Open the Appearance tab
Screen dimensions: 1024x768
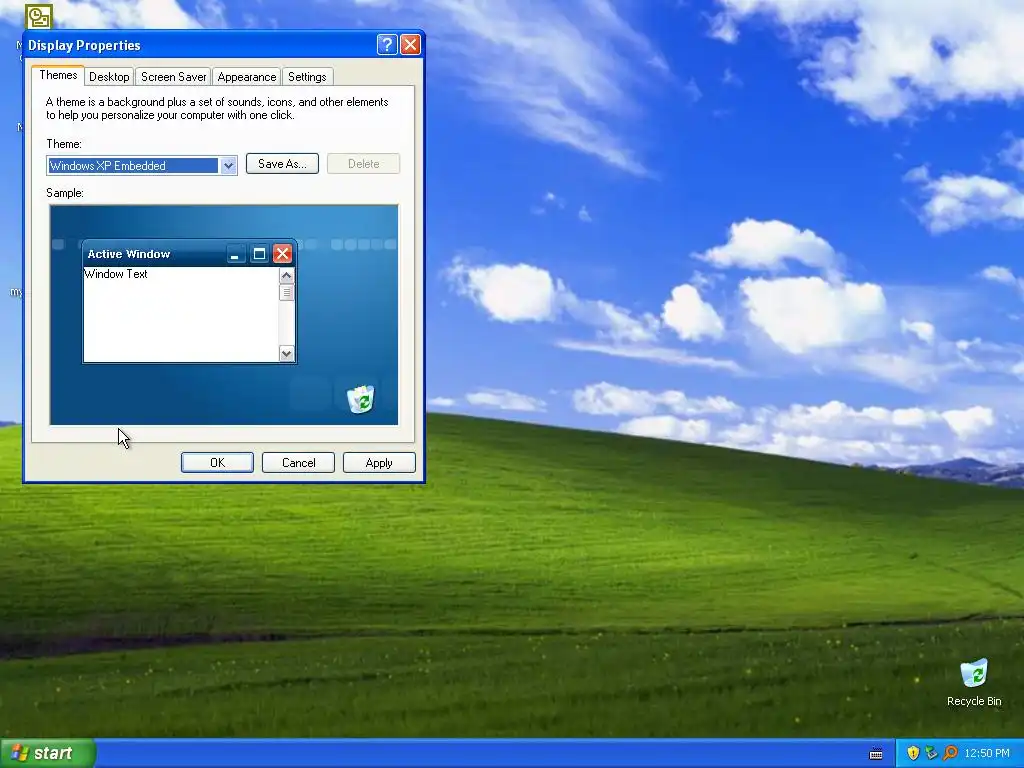click(x=246, y=76)
